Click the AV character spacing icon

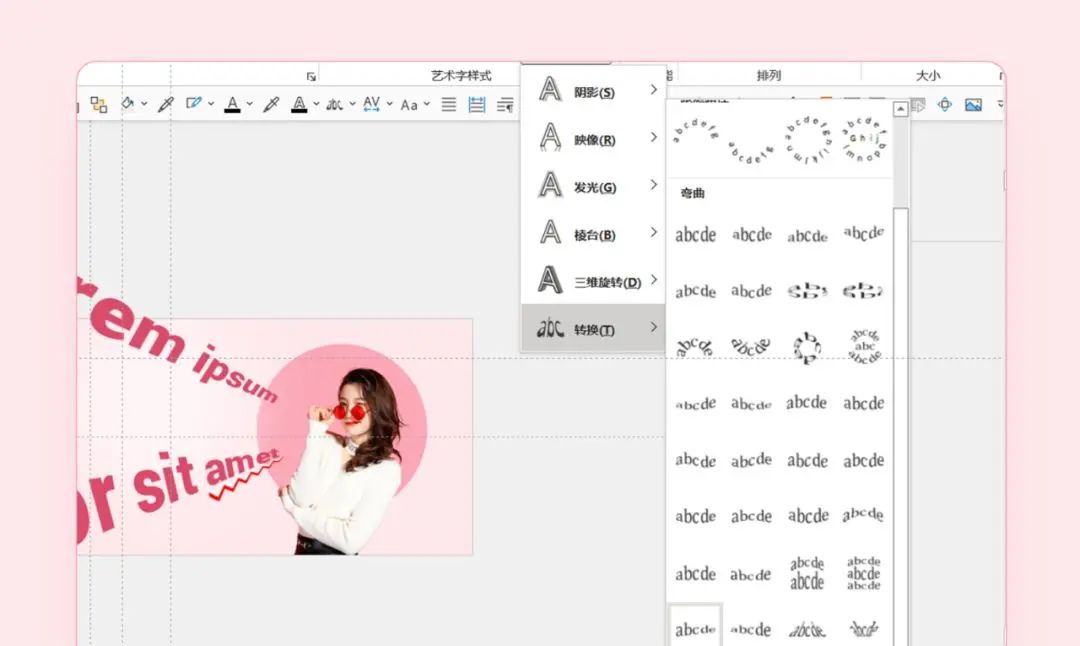coord(371,104)
